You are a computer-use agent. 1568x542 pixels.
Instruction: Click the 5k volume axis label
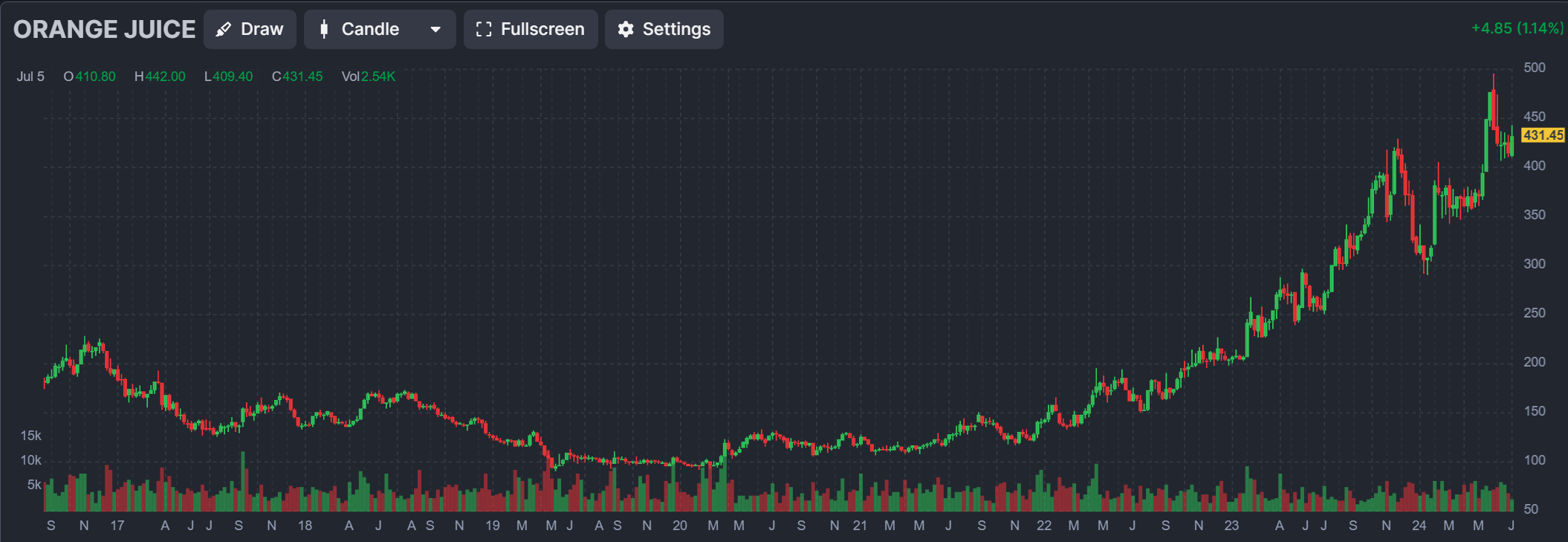(x=34, y=485)
